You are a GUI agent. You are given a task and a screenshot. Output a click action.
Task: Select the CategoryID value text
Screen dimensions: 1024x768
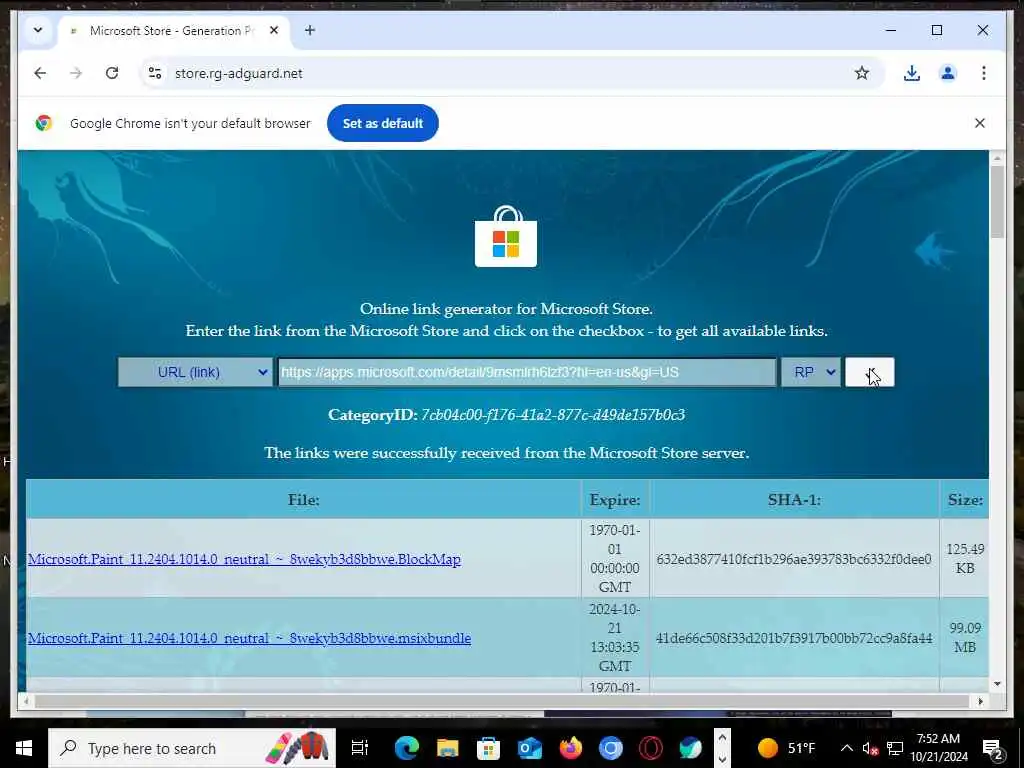tap(552, 415)
